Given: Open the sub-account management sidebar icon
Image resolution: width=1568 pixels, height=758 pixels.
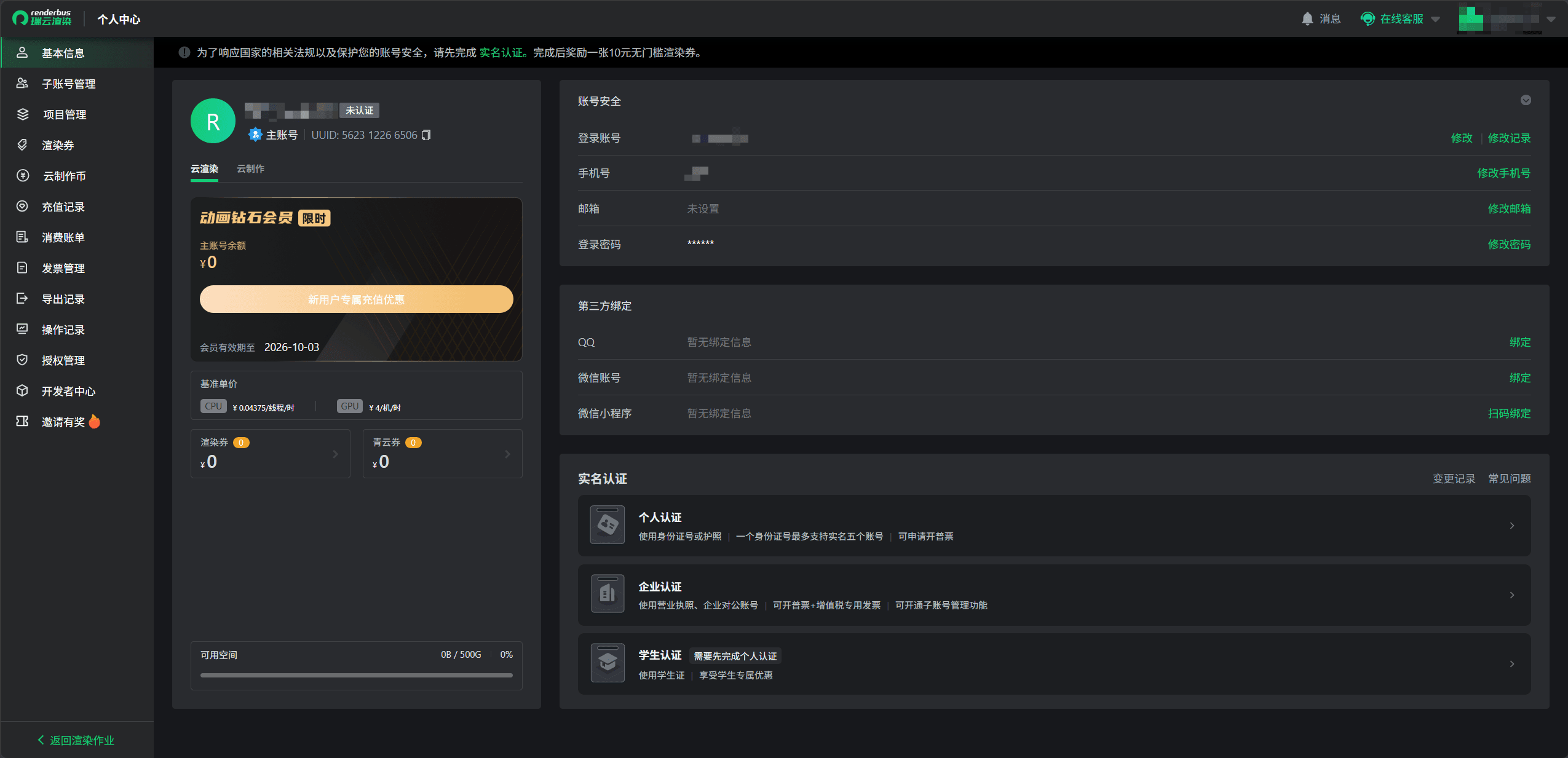Looking at the screenshot, I should (x=22, y=84).
